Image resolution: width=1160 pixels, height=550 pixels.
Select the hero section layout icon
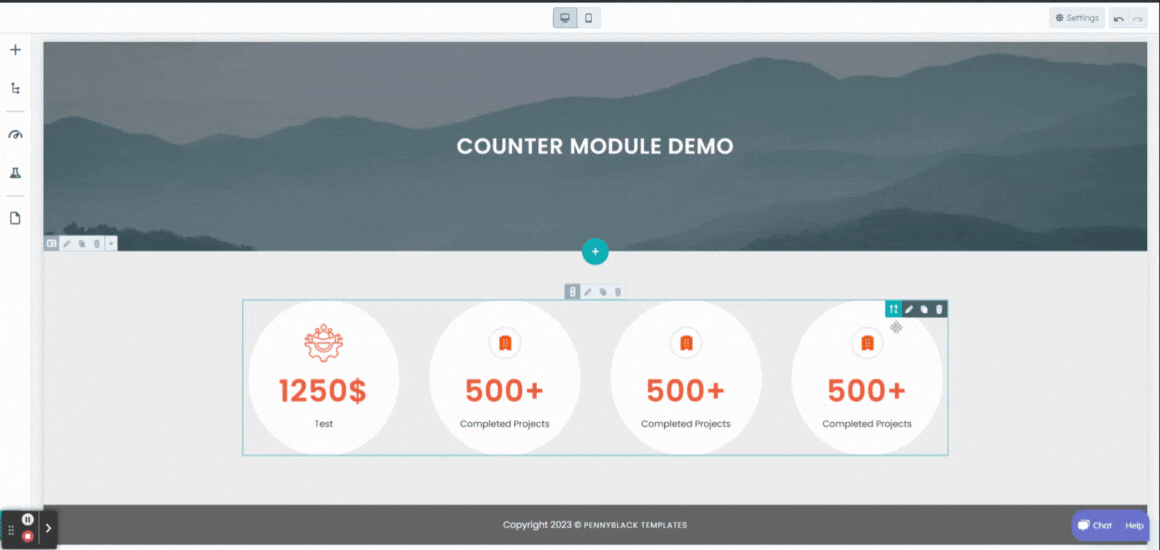pyautogui.click(x=51, y=243)
